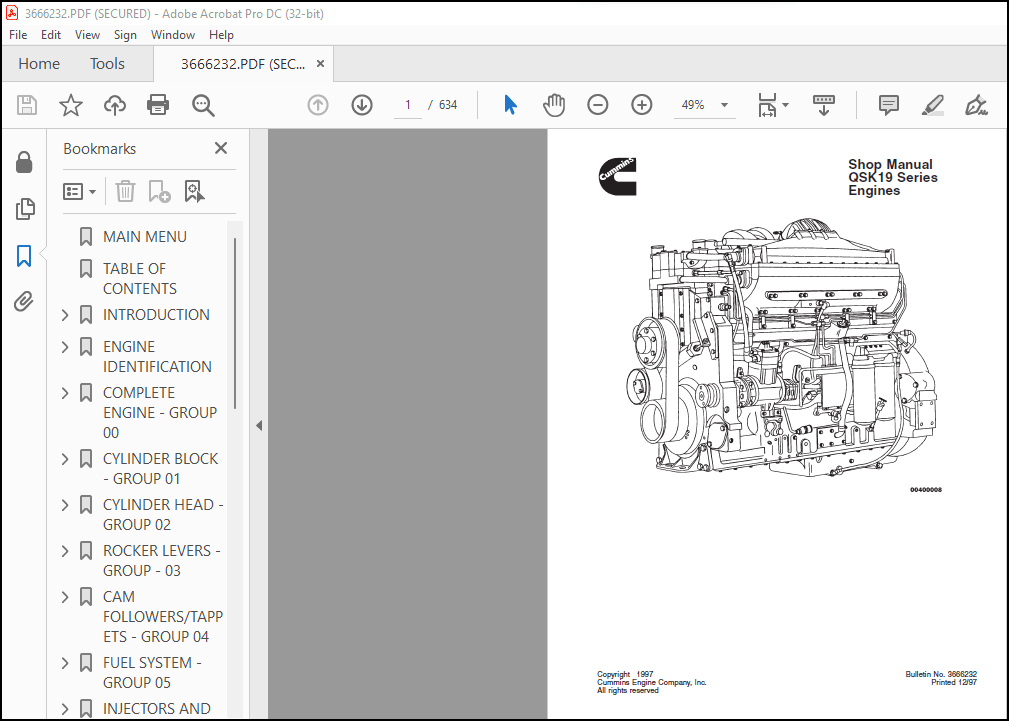Expand COMPLETE ENGINE - GROUP 00 bookmark
The height and width of the screenshot is (721, 1009).
click(x=65, y=393)
